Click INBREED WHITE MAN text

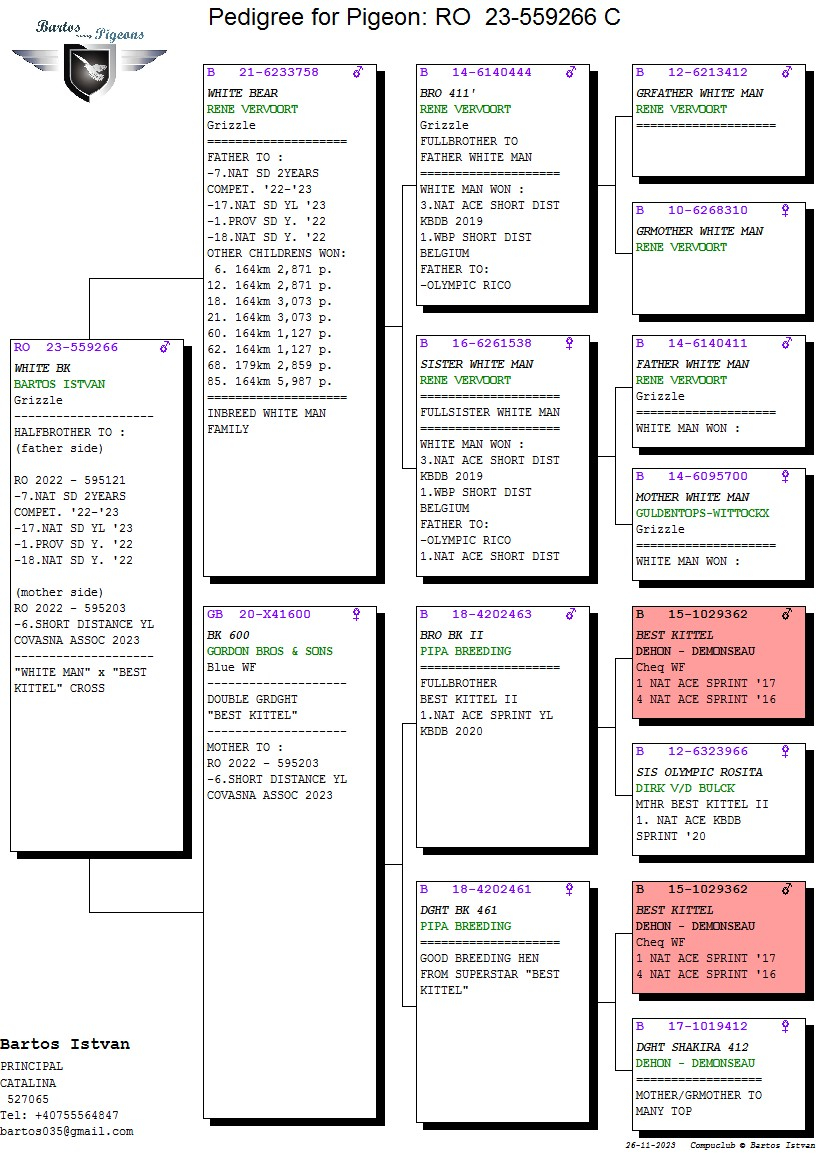click(267, 413)
